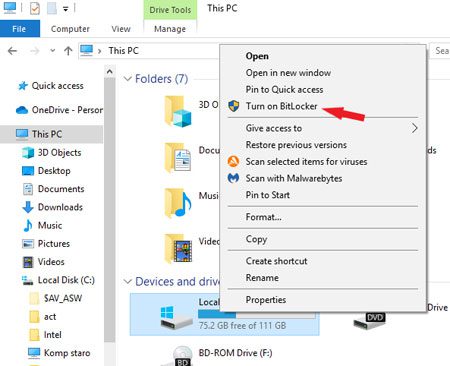Select OneDrive - Personal in the sidebar
Viewport: 450px width, 366px height.
coord(59,110)
